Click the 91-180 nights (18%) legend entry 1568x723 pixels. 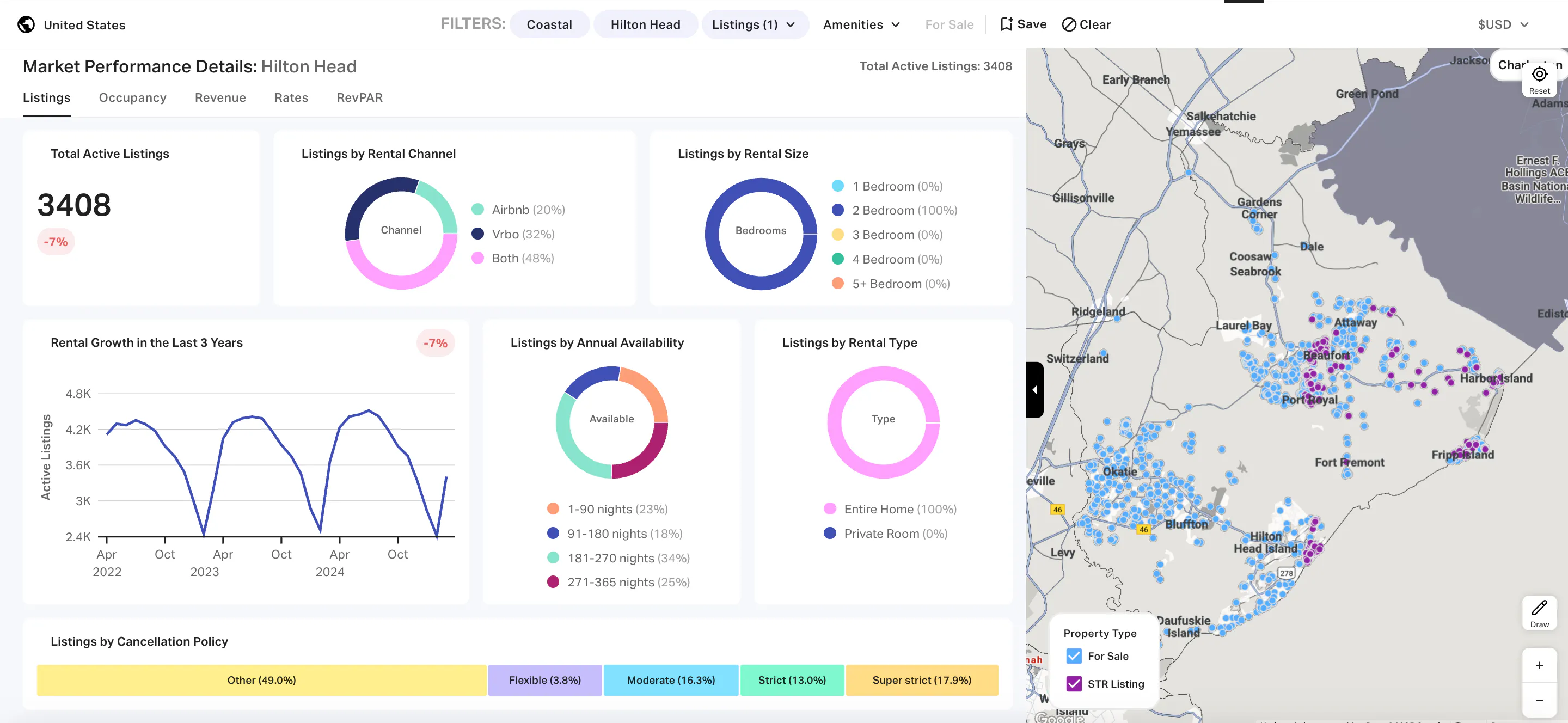pos(615,534)
